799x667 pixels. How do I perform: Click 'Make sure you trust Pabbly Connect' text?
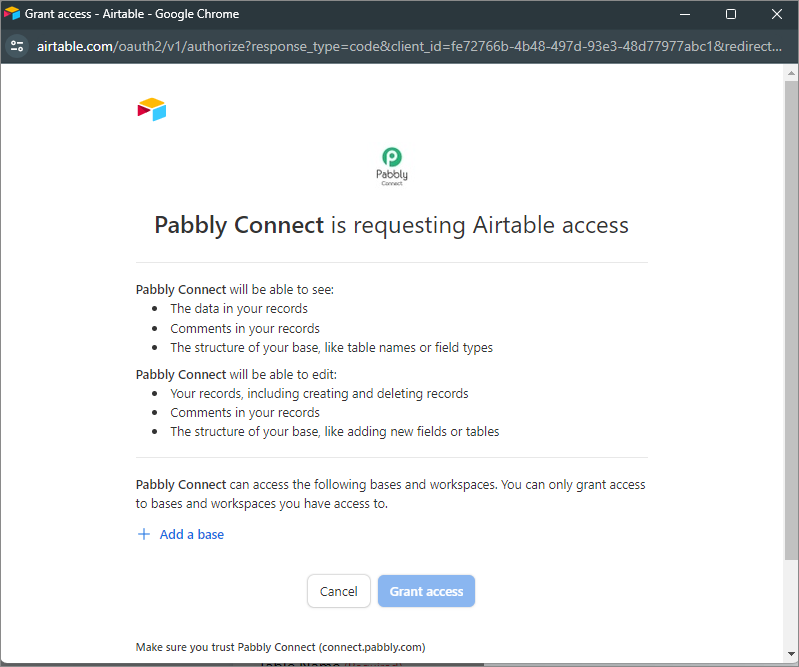pos(280,647)
